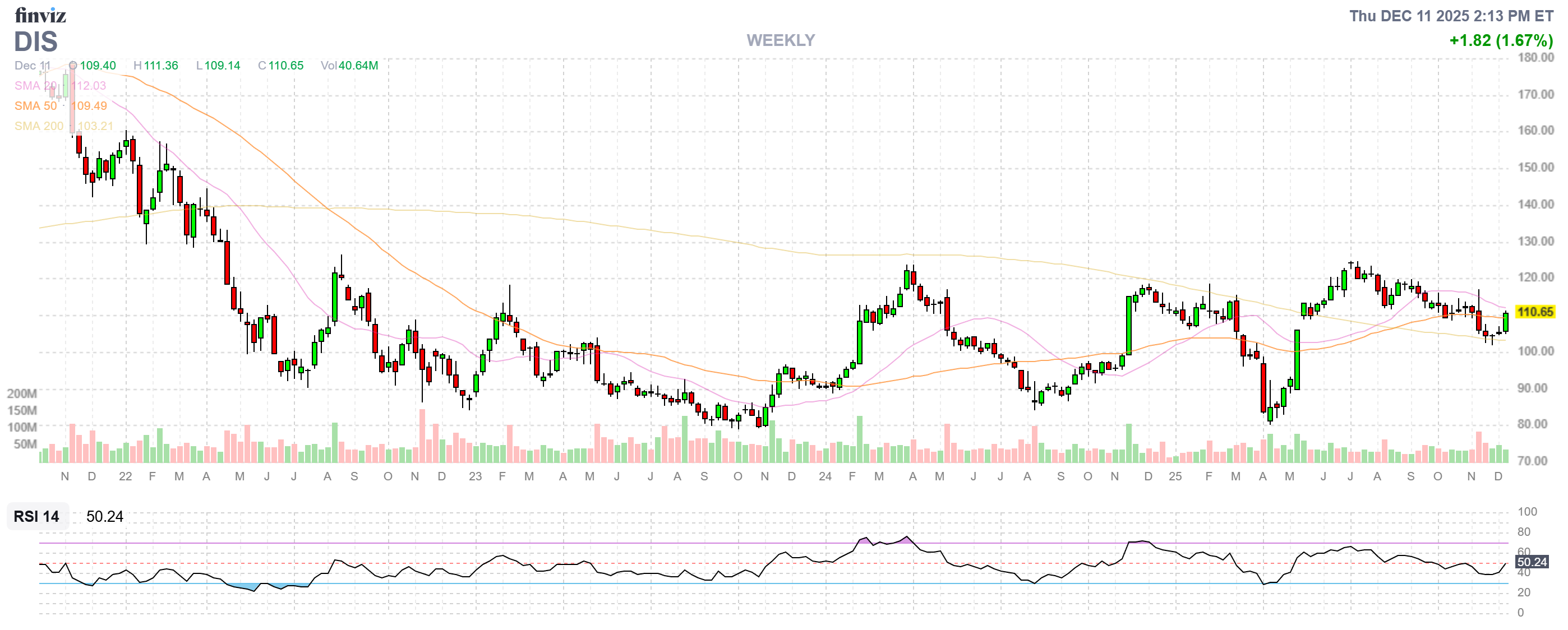Click the '22' year marker on time axis
This screenshot has height=630, width=1568.
tap(126, 477)
